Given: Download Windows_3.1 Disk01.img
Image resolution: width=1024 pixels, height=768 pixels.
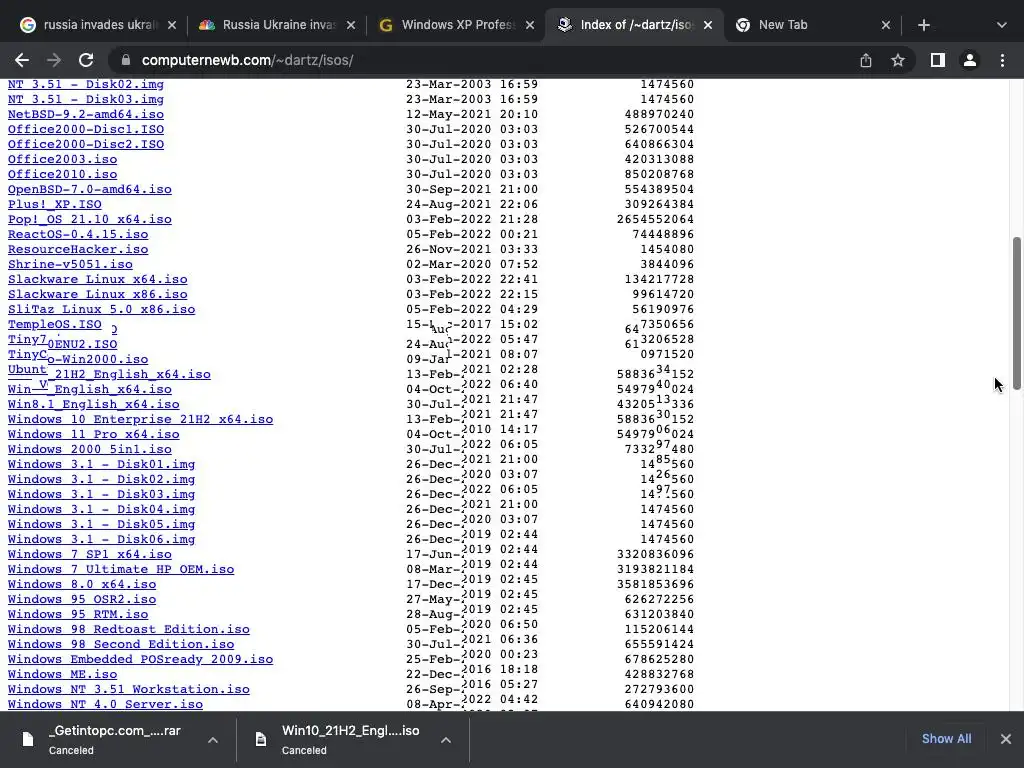Looking at the screenshot, I should (101, 464).
